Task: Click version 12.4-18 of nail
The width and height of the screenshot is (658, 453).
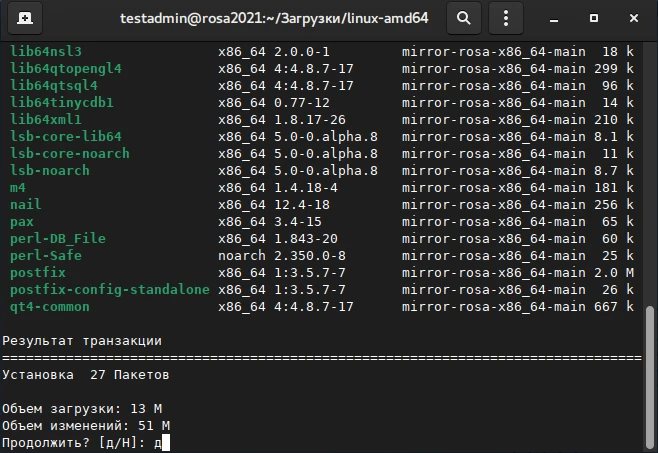Action: (302, 204)
